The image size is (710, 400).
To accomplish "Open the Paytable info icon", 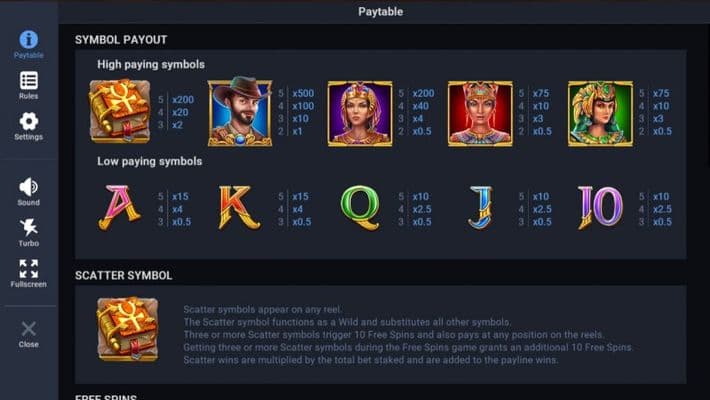I will [x=28, y=40].
